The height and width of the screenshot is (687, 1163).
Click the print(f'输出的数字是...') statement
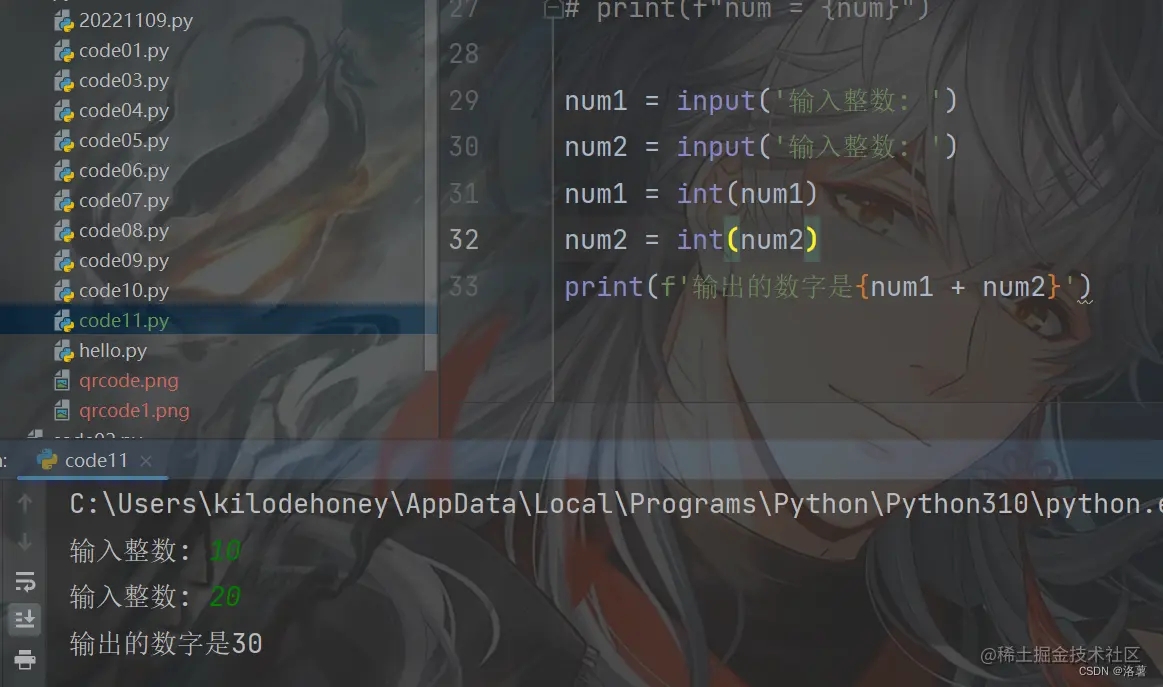[828, 286]
